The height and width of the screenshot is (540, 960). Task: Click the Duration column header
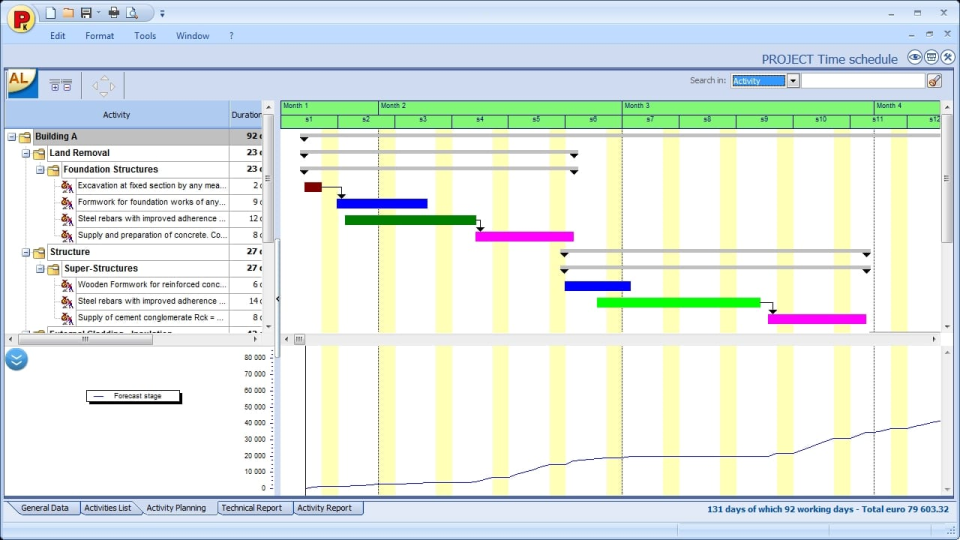[246, 114]
